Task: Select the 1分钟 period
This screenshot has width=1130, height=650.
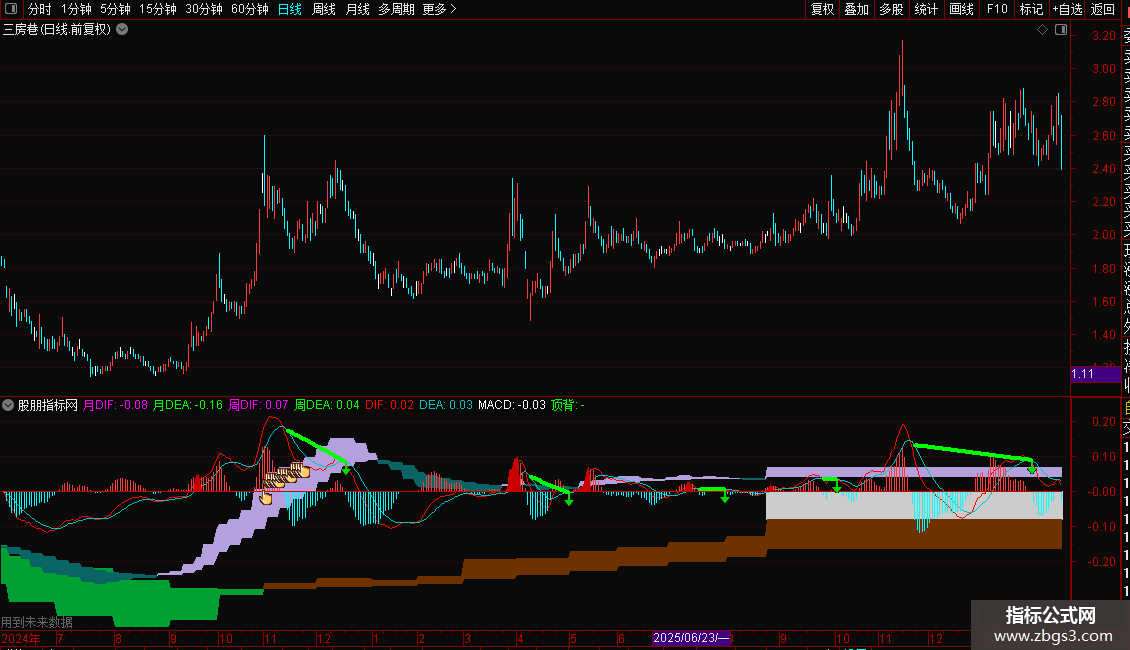Action: [x=76, y=9]
